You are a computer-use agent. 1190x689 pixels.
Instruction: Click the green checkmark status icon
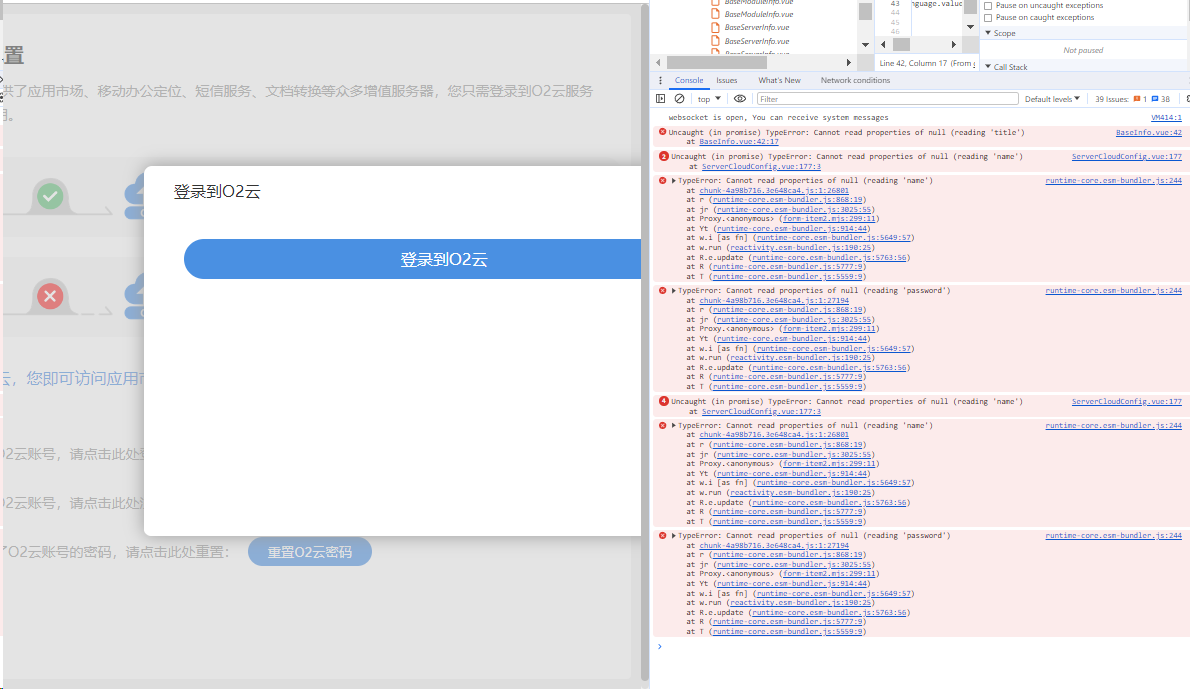pyautogui.click(x=50, y=197)
